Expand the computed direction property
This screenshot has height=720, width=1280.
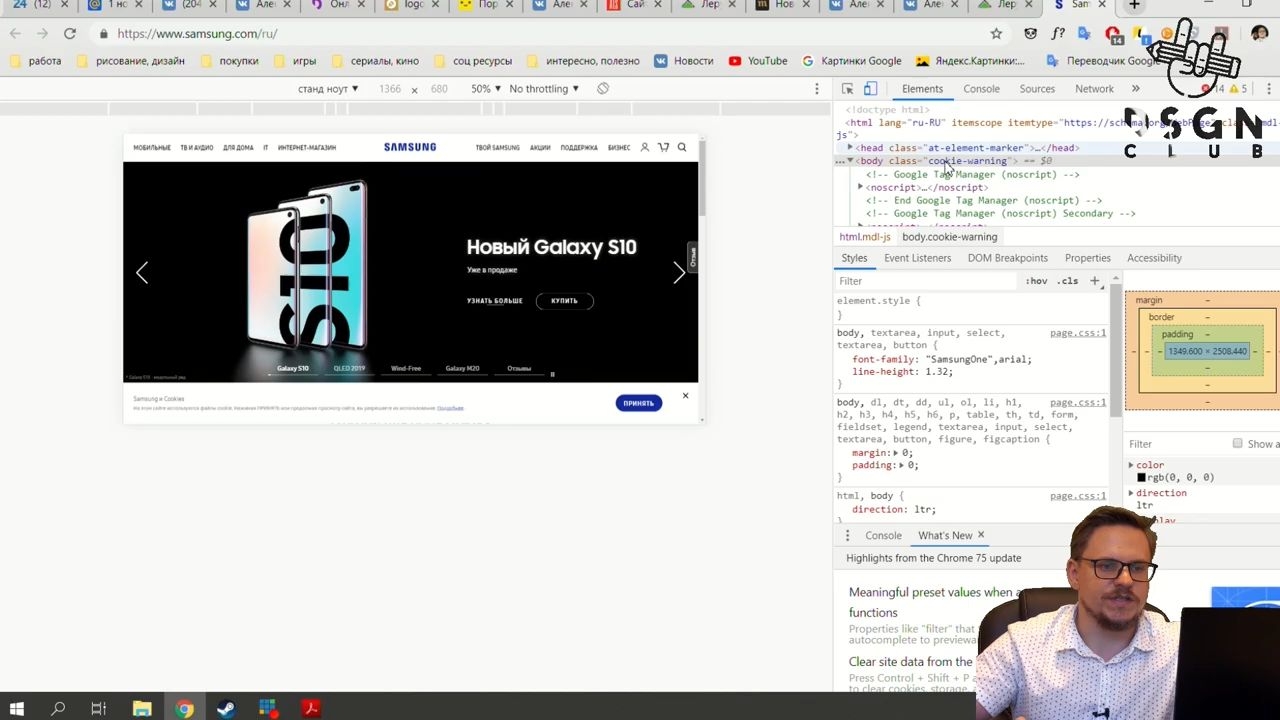click(x=1131, y=493)
